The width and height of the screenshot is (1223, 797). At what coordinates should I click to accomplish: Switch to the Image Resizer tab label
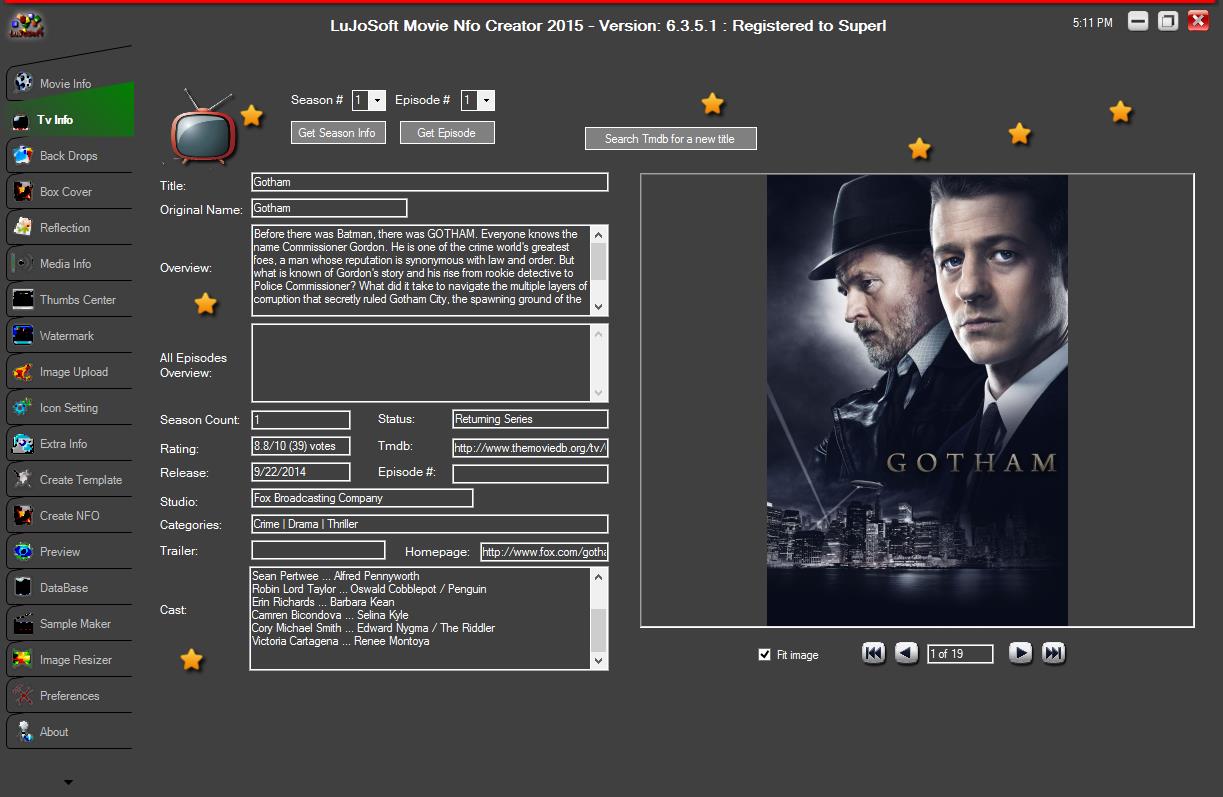pyautogui.click(x=76, y=660)
